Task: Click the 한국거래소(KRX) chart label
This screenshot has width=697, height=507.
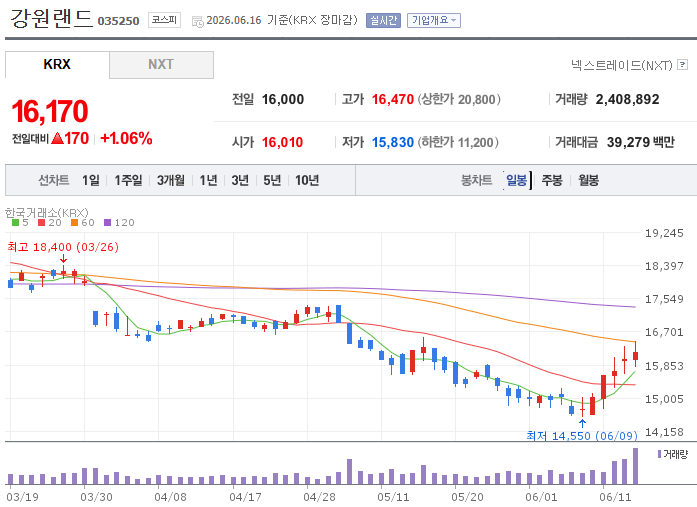Action: click(x=47, y=213)
